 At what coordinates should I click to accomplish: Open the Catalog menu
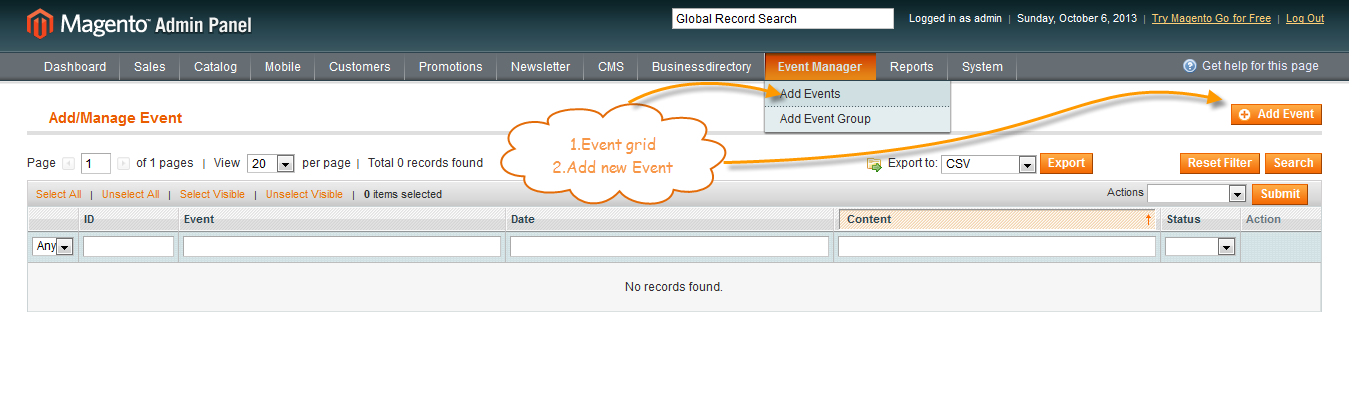pyautogui.click(x=216, y=67)
